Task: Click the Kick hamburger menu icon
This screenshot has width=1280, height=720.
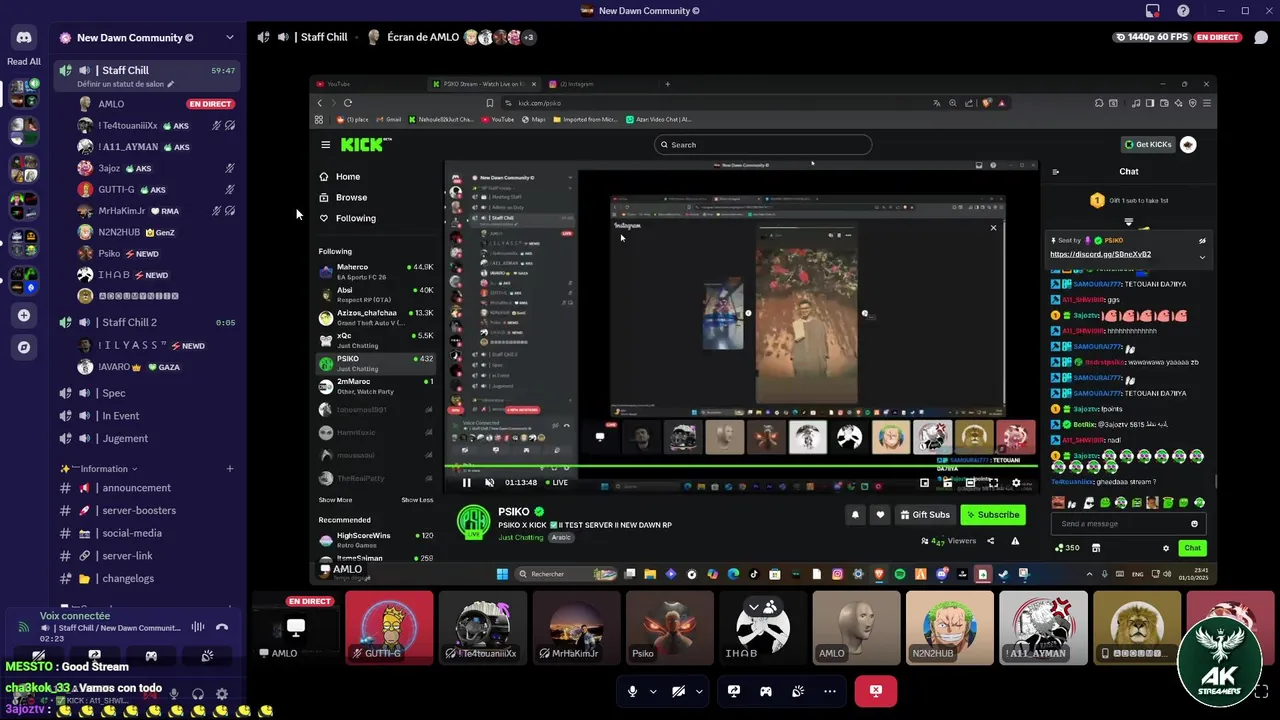Action: pos(325,145)
